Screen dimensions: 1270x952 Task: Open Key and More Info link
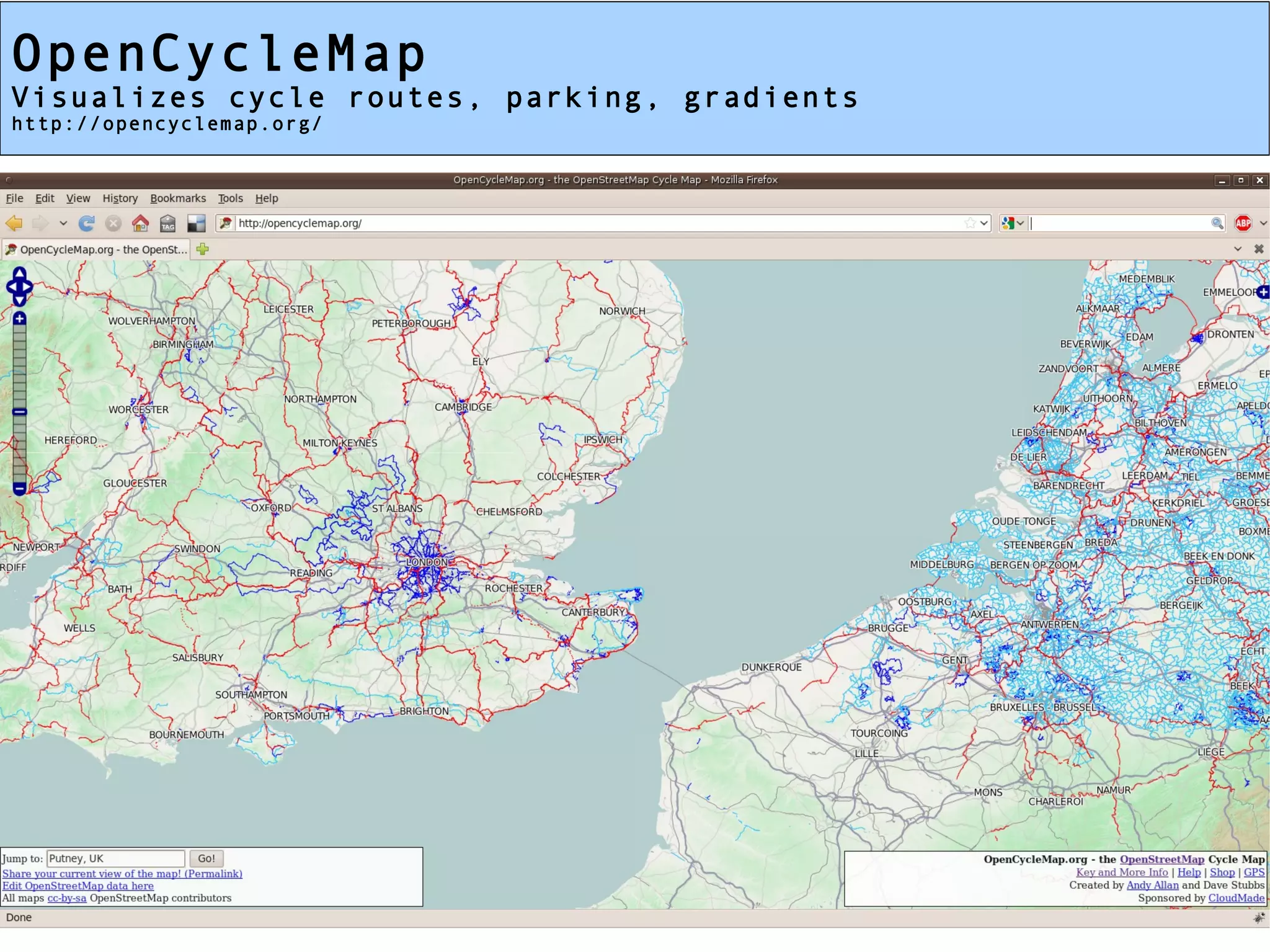tap(1121, 872)
